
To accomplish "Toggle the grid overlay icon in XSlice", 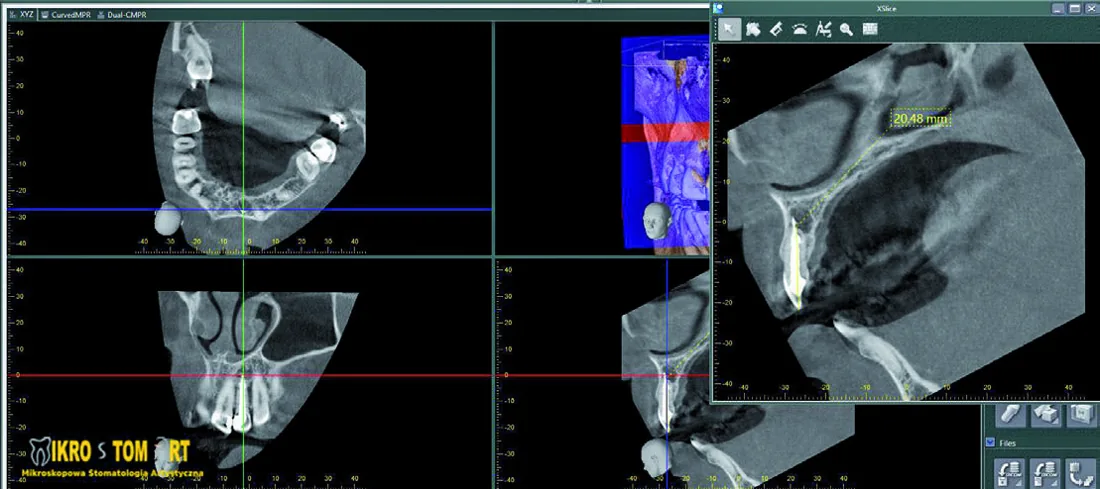I will click(870, 29).
